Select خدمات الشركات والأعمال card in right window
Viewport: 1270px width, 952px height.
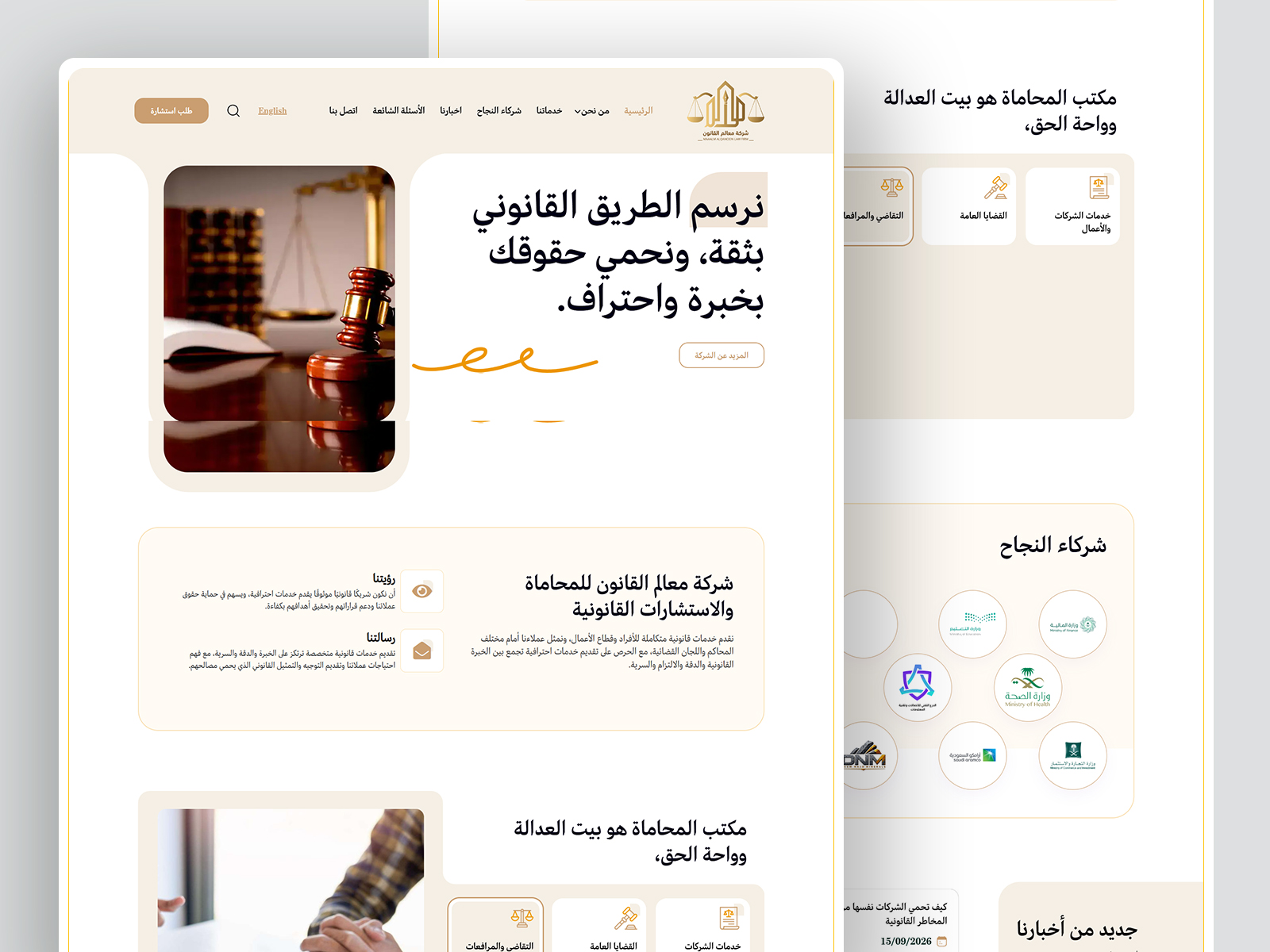[1072, 206]
